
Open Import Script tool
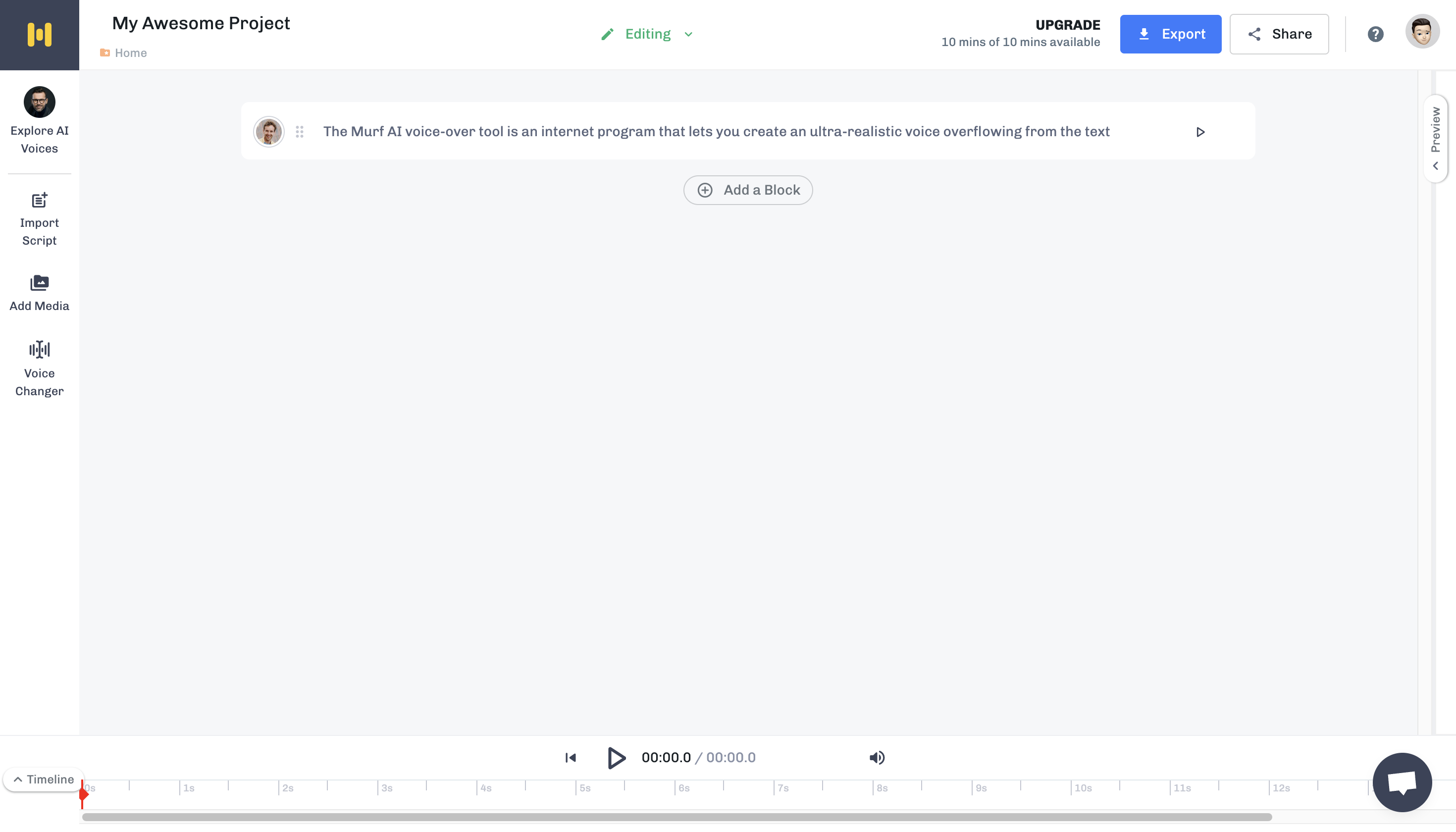click(39, 219)
